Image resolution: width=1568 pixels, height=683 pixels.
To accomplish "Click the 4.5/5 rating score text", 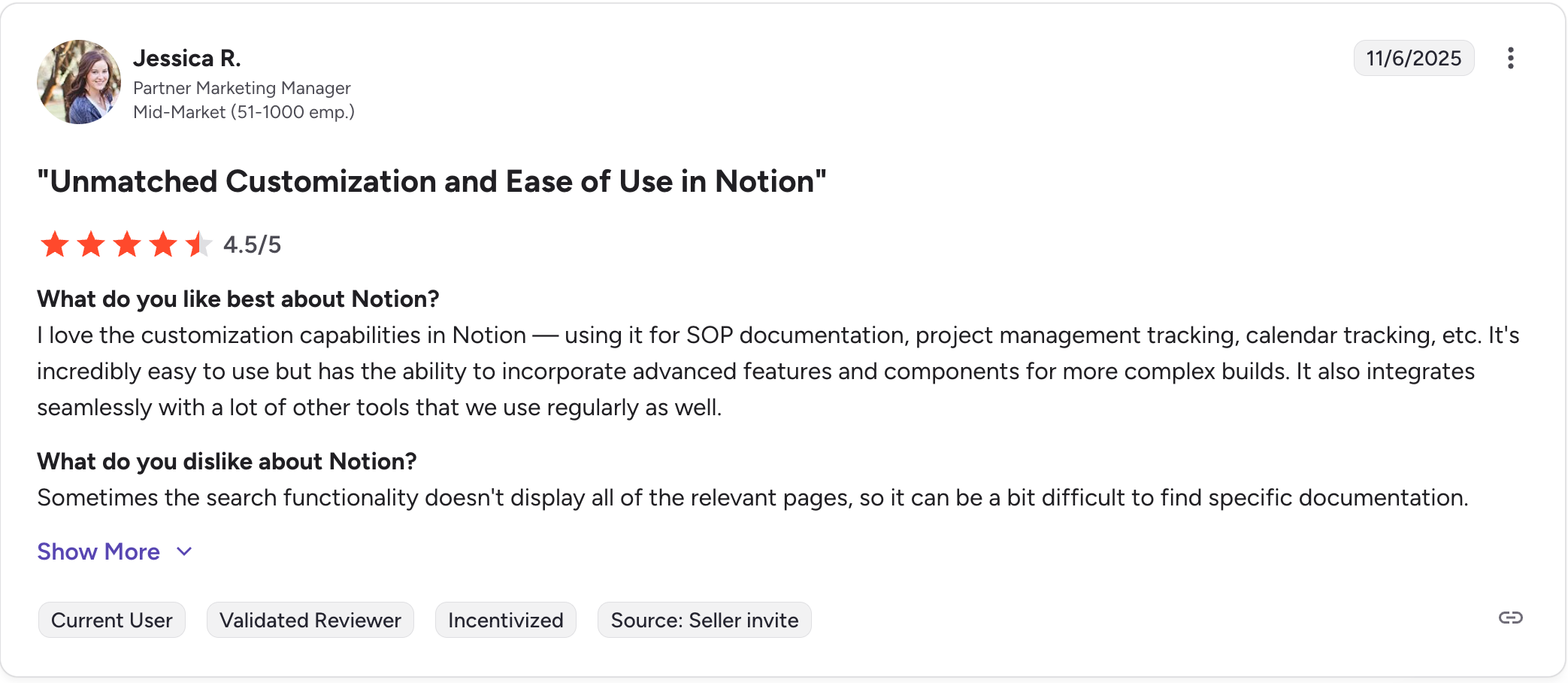I will click(x=252, y=244).
